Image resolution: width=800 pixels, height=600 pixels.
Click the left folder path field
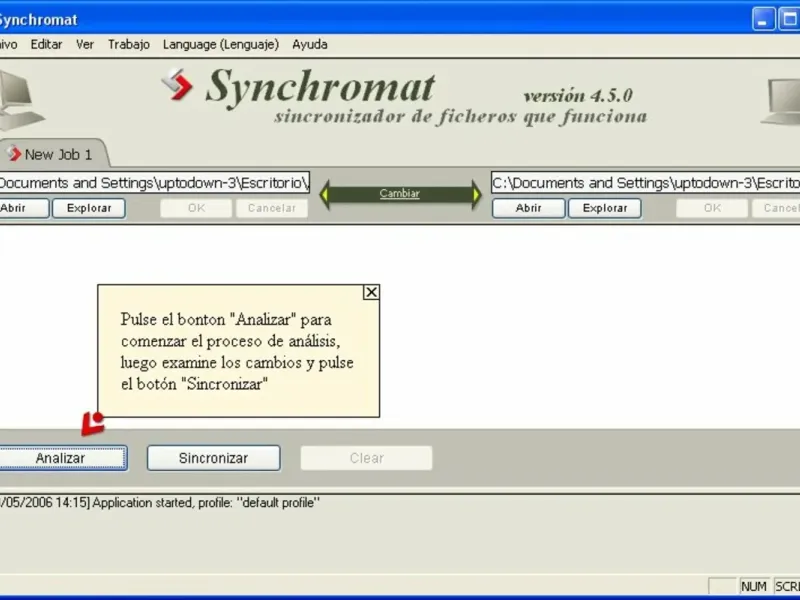[x=154, y=183]
